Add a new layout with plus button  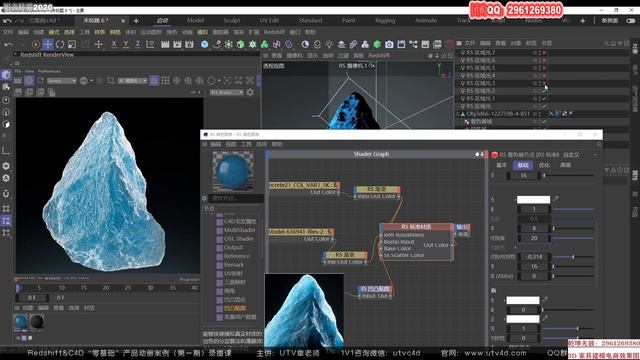(582, 20)
